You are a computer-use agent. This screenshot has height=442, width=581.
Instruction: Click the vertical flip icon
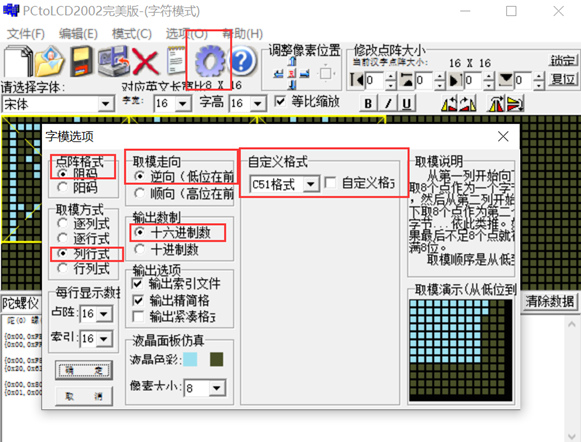tap(515, 103)
